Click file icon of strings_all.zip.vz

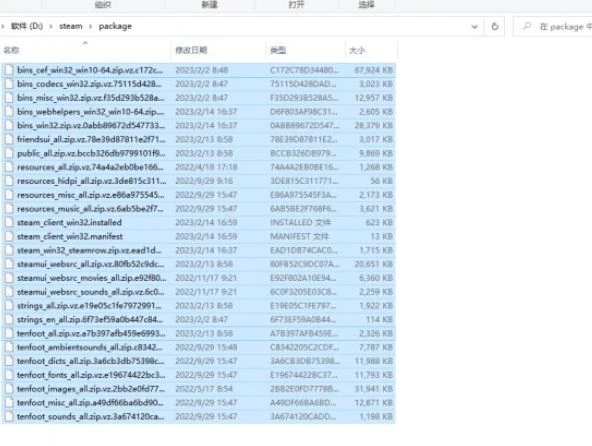click(x=9, y=306)
